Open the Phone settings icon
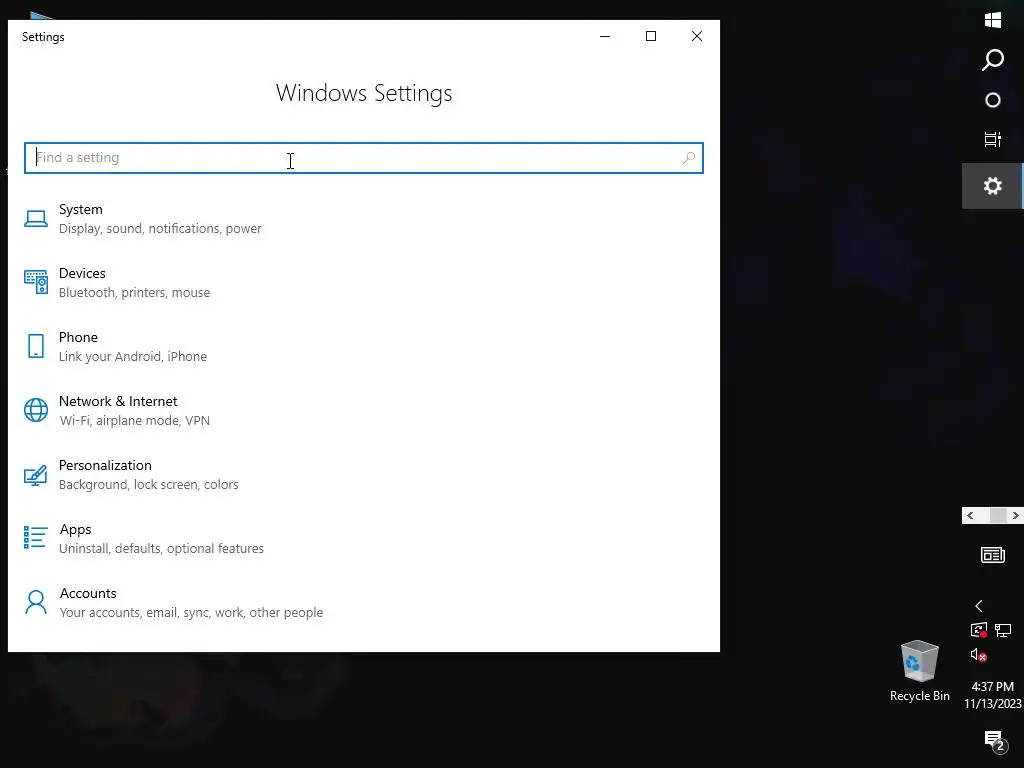Viewport: 1024px width, 768px height. pos(36,346)
